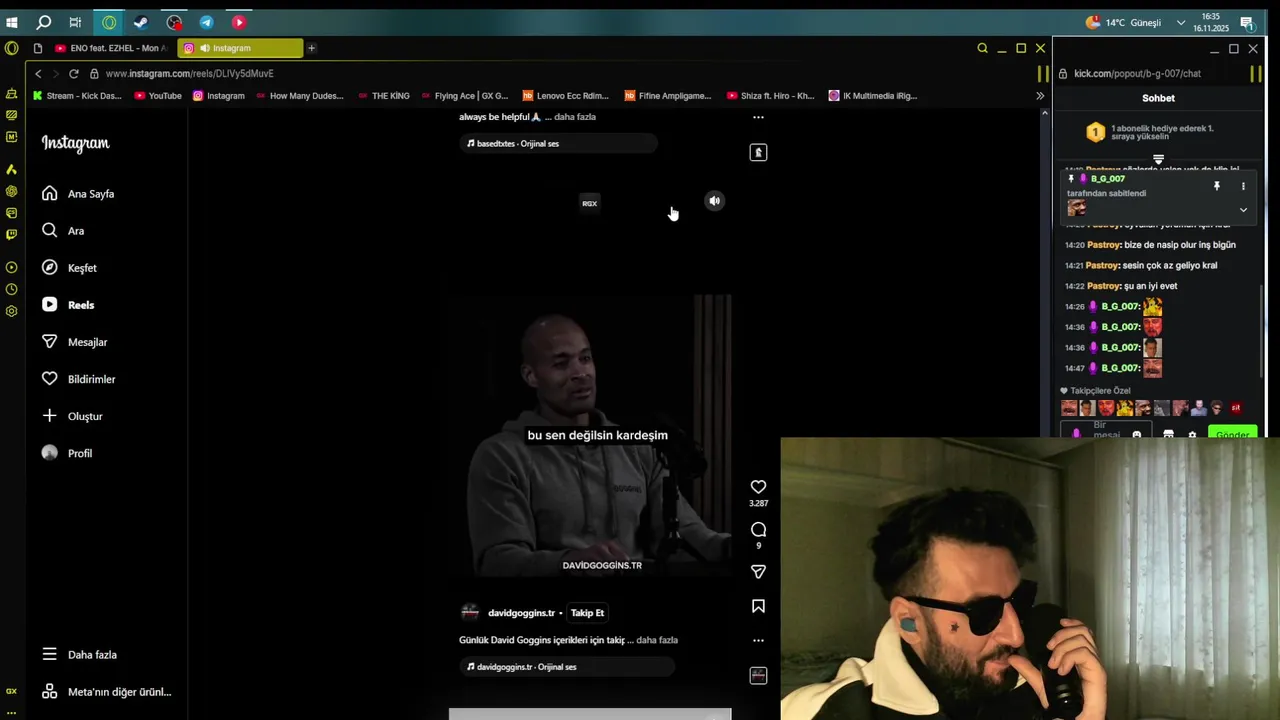Mute the reel with speaker icon

tap(714, 201)
